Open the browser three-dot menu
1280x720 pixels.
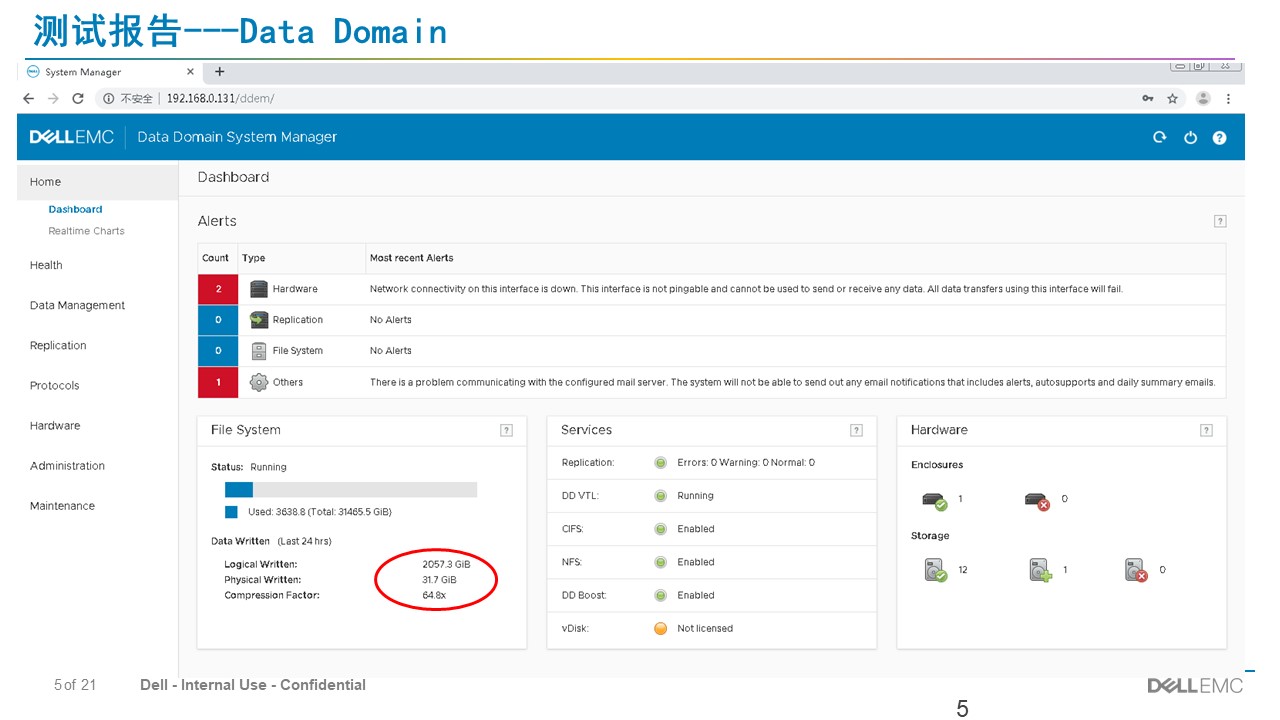(1228, 98)
